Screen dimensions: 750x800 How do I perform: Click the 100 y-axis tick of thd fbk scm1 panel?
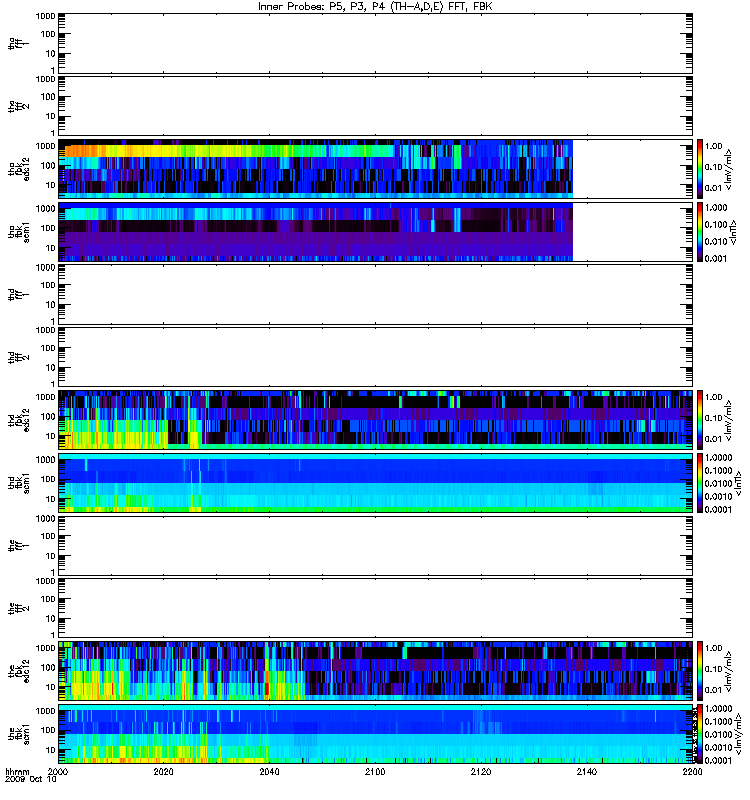click(x=47, y=479)
